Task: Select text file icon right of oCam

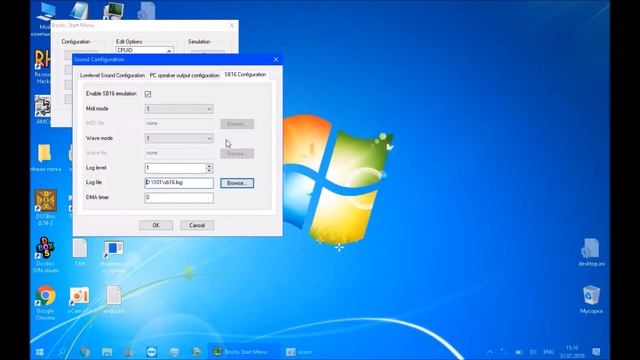Action: tap(114, 300)
